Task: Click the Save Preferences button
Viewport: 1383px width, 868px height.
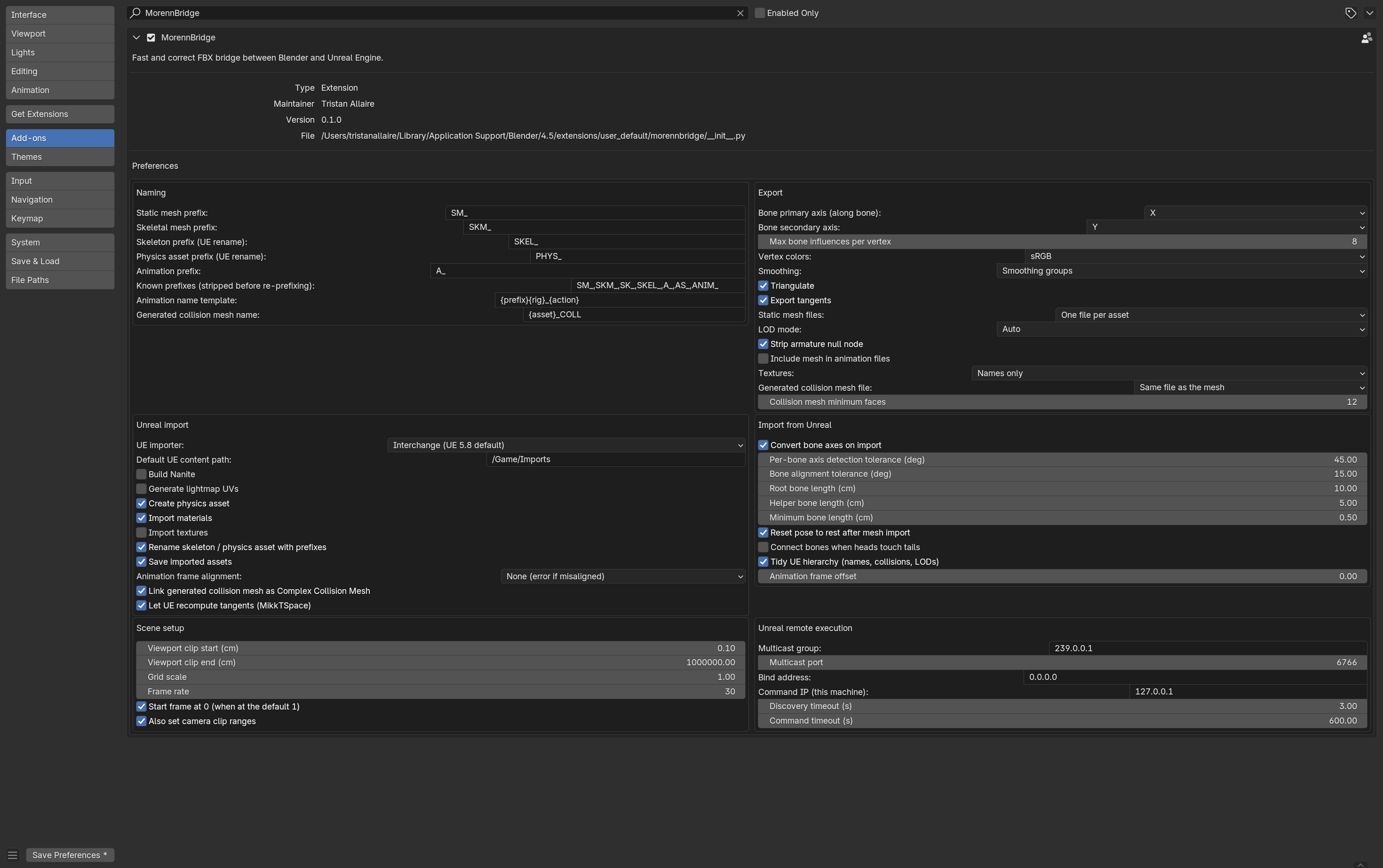Action: tap(70, 855)
